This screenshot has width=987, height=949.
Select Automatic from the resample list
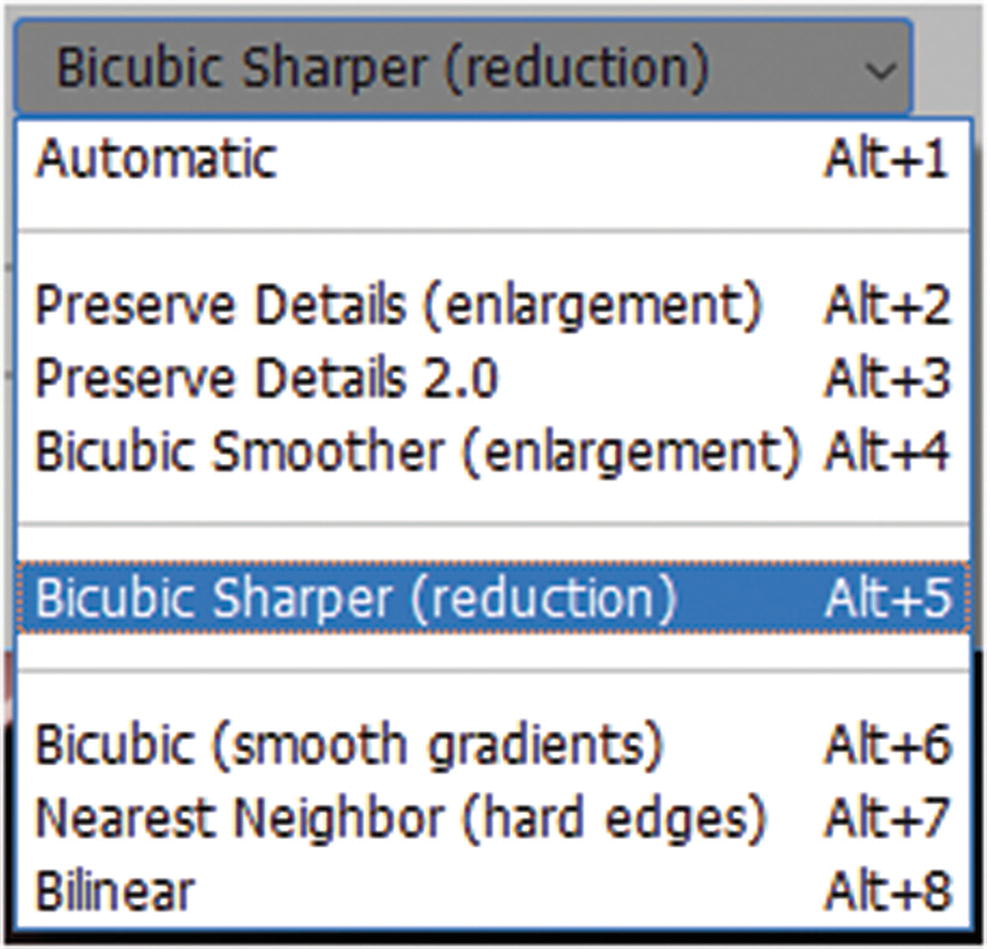156,160
